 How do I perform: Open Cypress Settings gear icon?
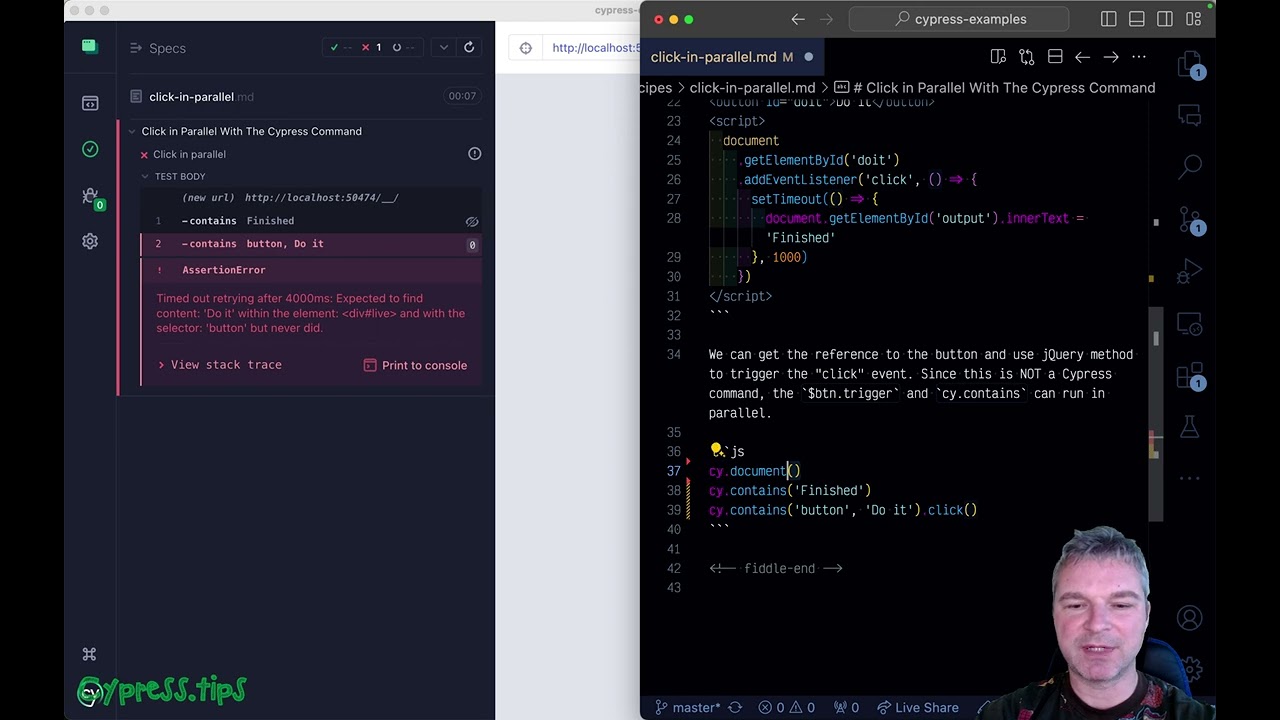coord(90,241)
